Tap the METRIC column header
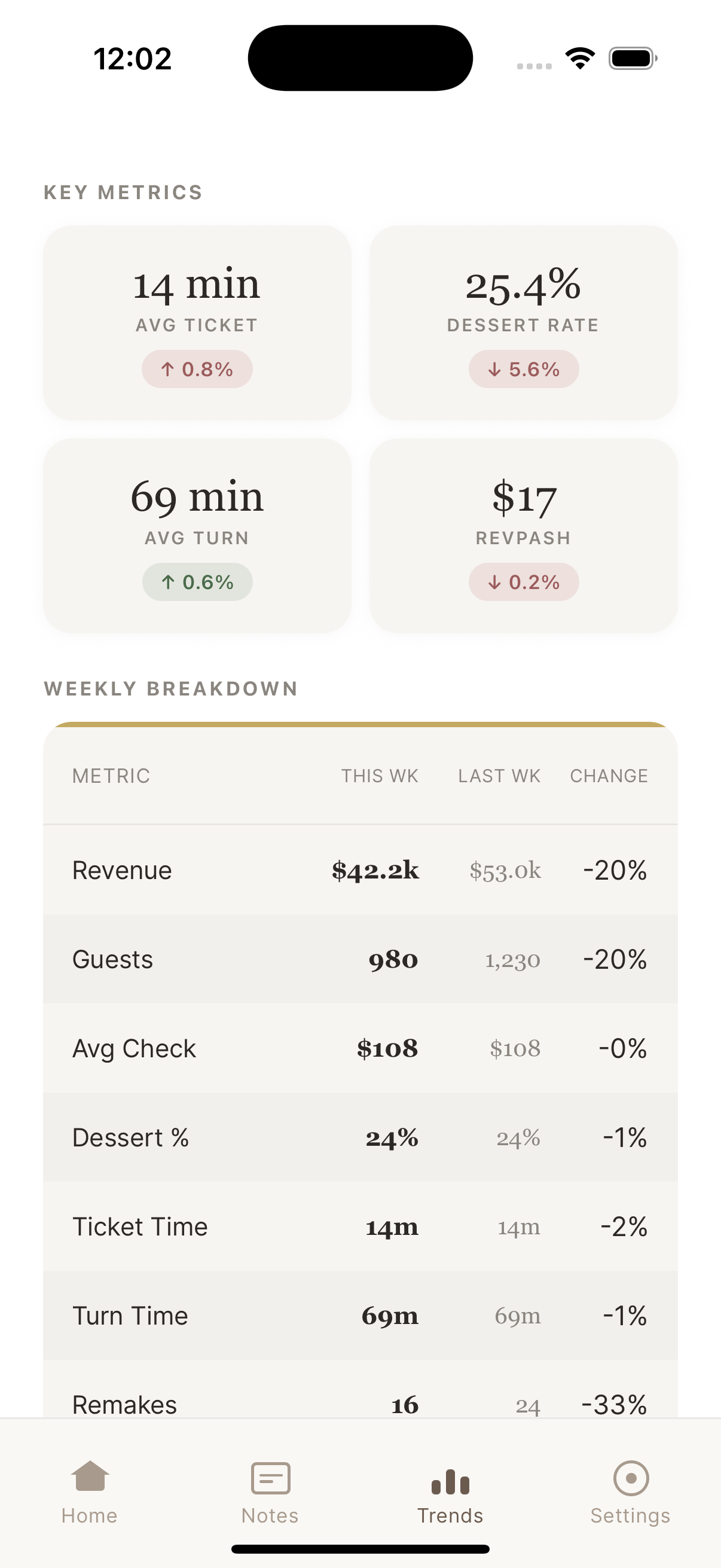 click(111, 776)
